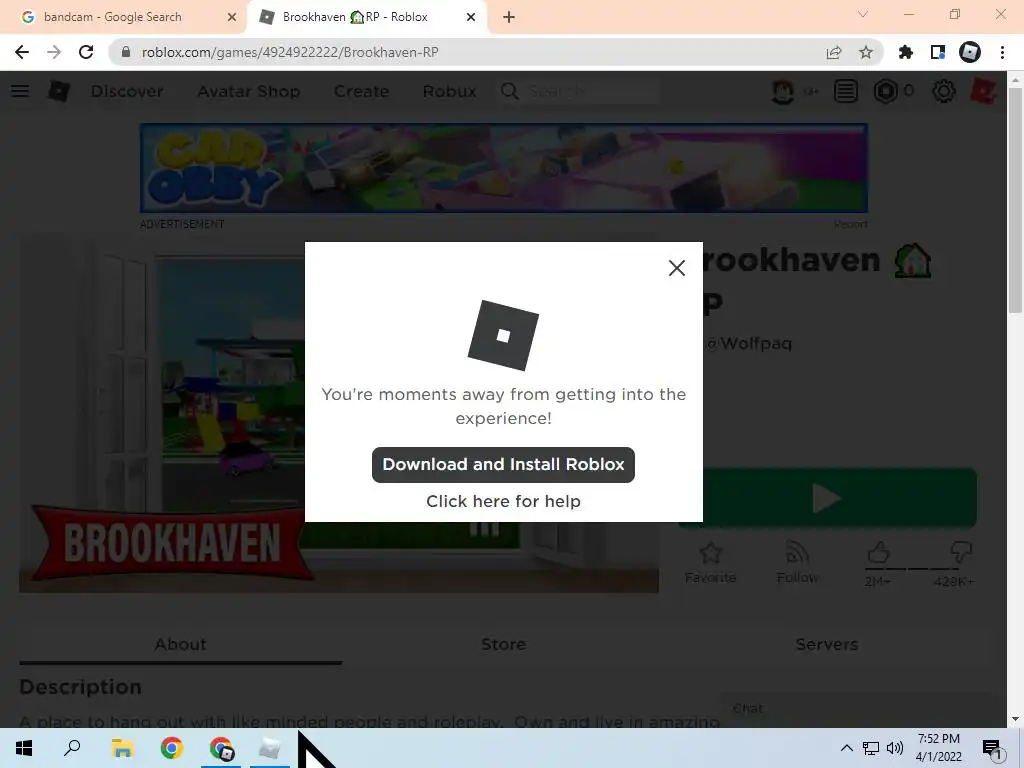Click the Chrome profile avatar
The image size is (1024, 768).
coord(970,52)
